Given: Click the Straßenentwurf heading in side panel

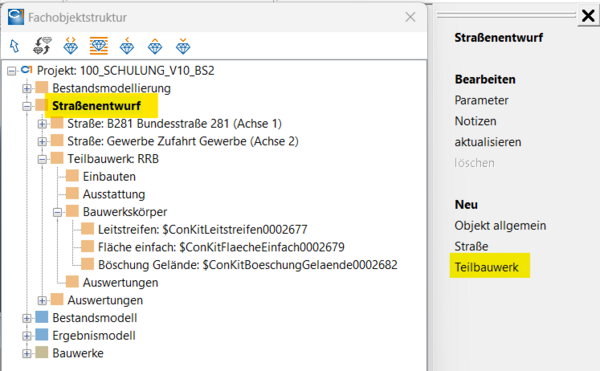Looking at the screenshot, I should tap(498, 37).
